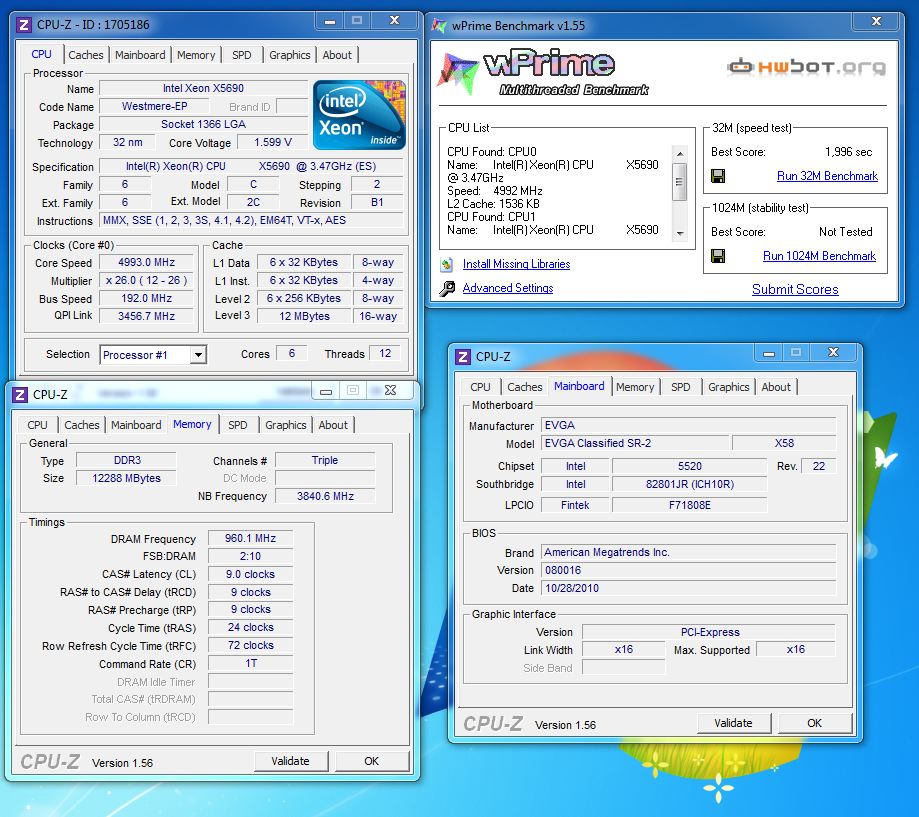Click Validate in Mainboard CPU-Z window
This screenshot has width=919, height=817.
(x=733, y=723)
